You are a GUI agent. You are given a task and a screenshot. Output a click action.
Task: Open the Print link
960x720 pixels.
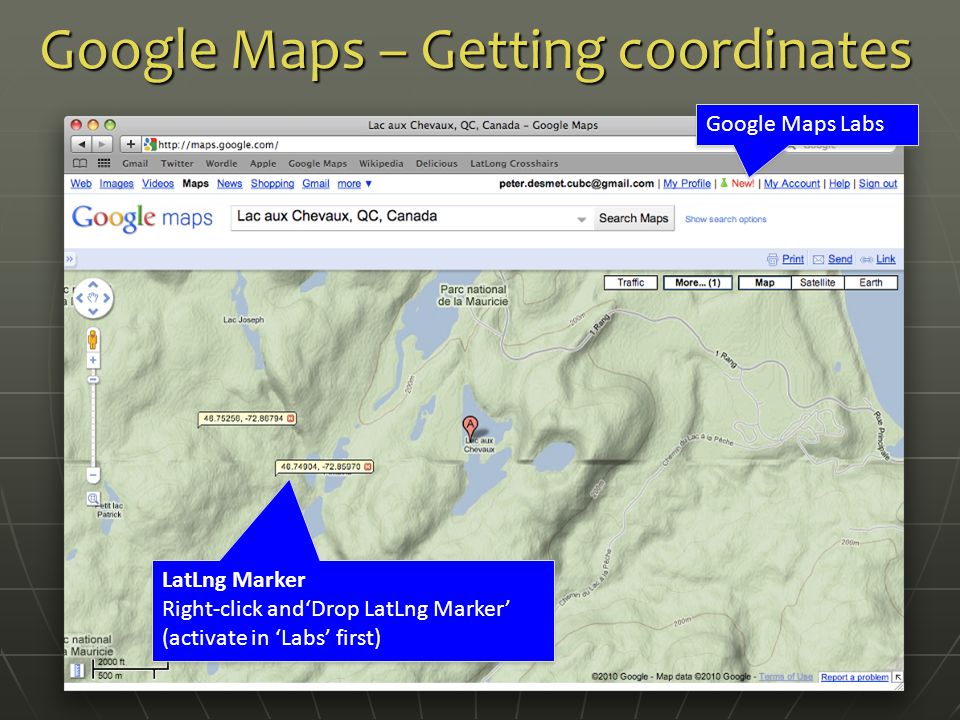pyautogui.click(x=793, y=259)
